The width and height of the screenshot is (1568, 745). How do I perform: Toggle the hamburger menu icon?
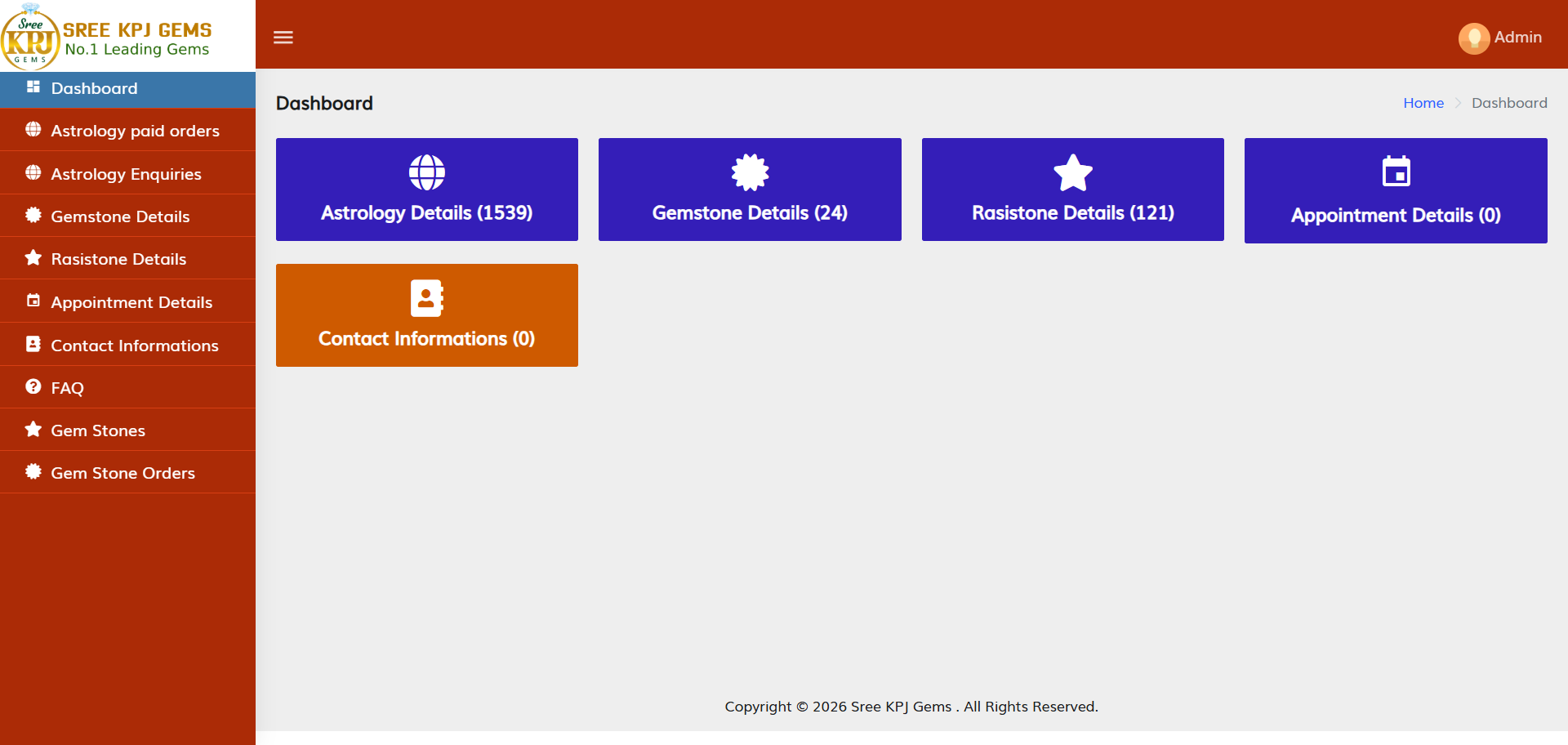pos(283,38)
